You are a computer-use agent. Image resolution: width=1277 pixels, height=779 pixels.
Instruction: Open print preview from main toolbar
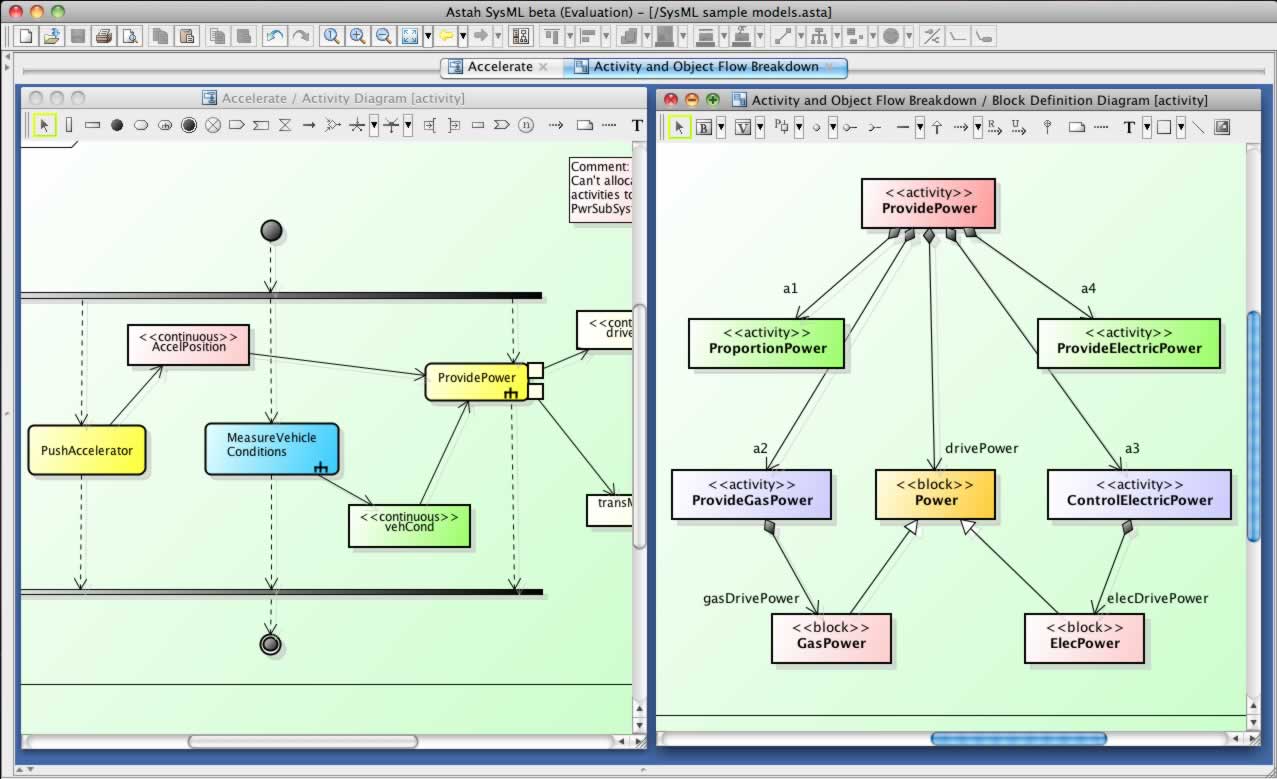pos(130,37)
